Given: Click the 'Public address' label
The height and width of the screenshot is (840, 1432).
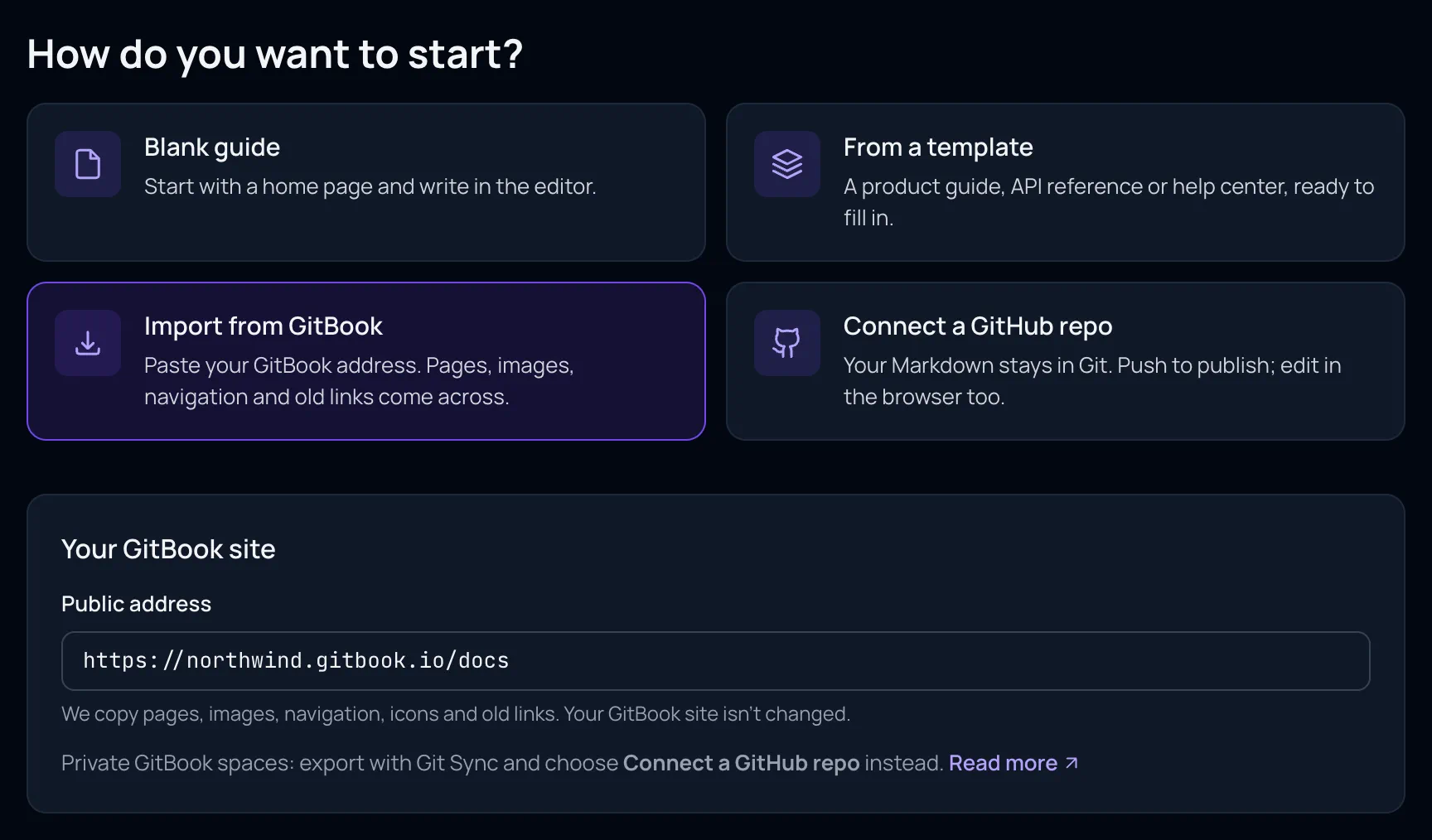Looking at the screenshot, I should [x=137, y=604].
